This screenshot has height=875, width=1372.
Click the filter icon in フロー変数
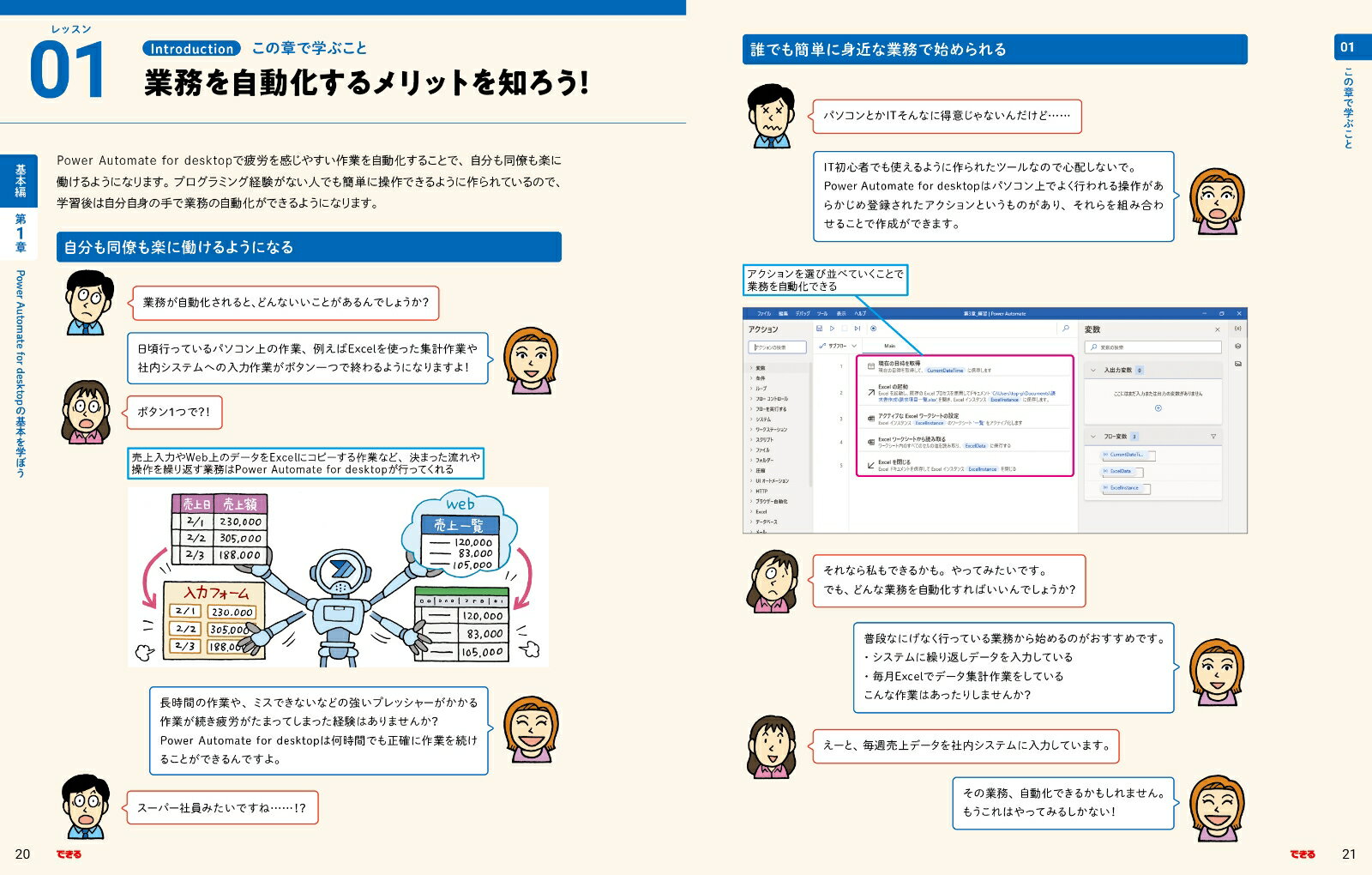tap(1213, 437)
